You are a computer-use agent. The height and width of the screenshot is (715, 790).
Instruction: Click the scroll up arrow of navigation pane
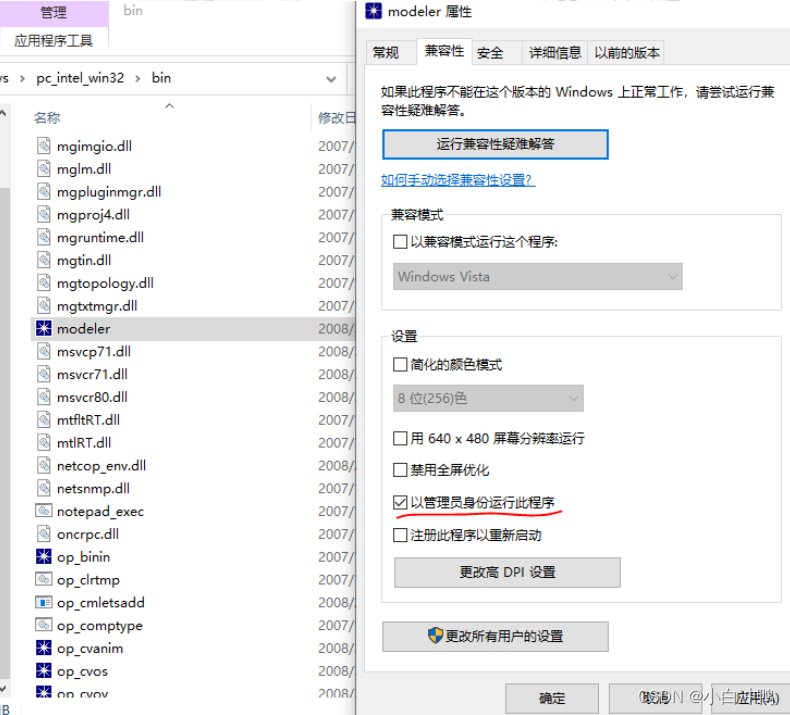click(4, 113)
